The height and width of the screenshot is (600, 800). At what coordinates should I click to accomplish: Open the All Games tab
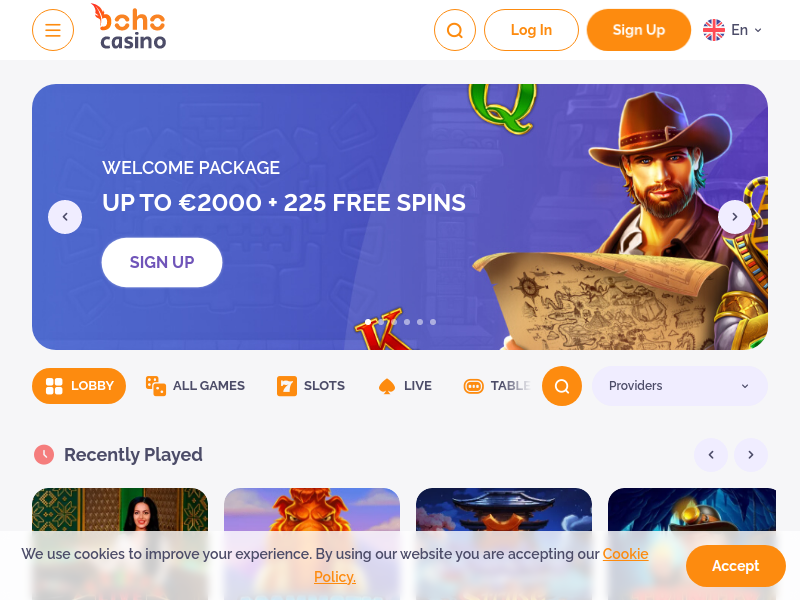click(x=195, y=386)
